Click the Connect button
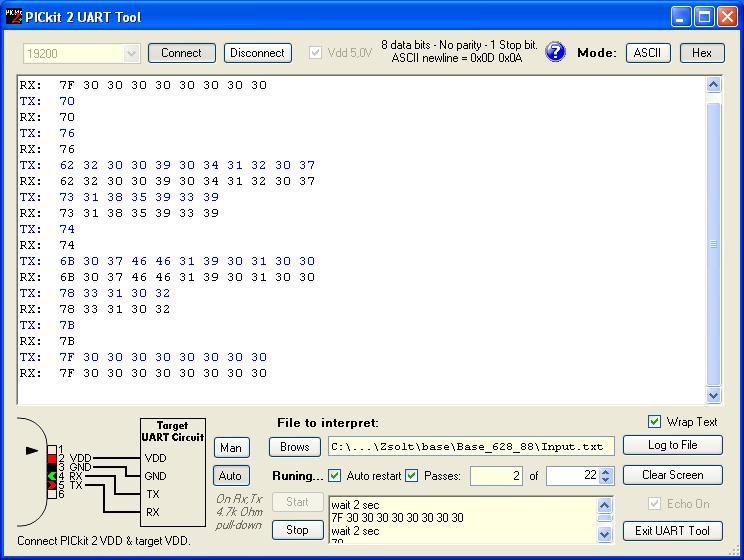This screenshot has width=744, height=560. point(182,53)
